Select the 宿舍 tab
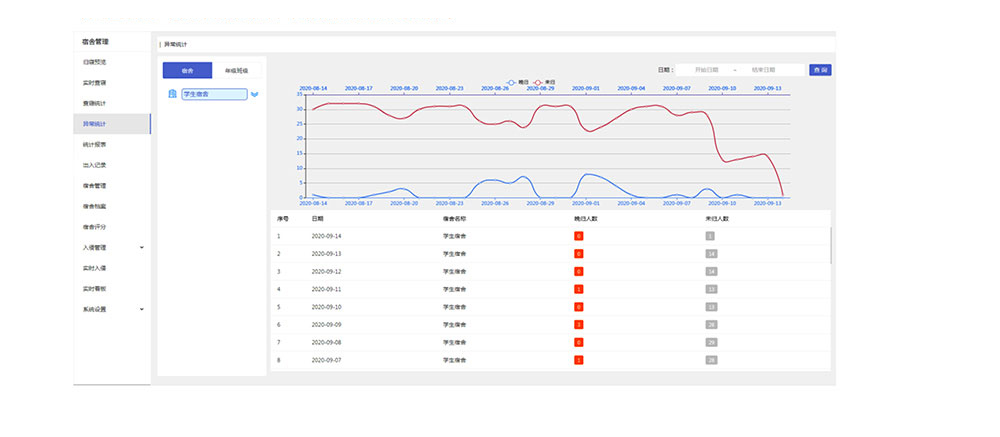The image size is (1000, 437). click(187, 70)
